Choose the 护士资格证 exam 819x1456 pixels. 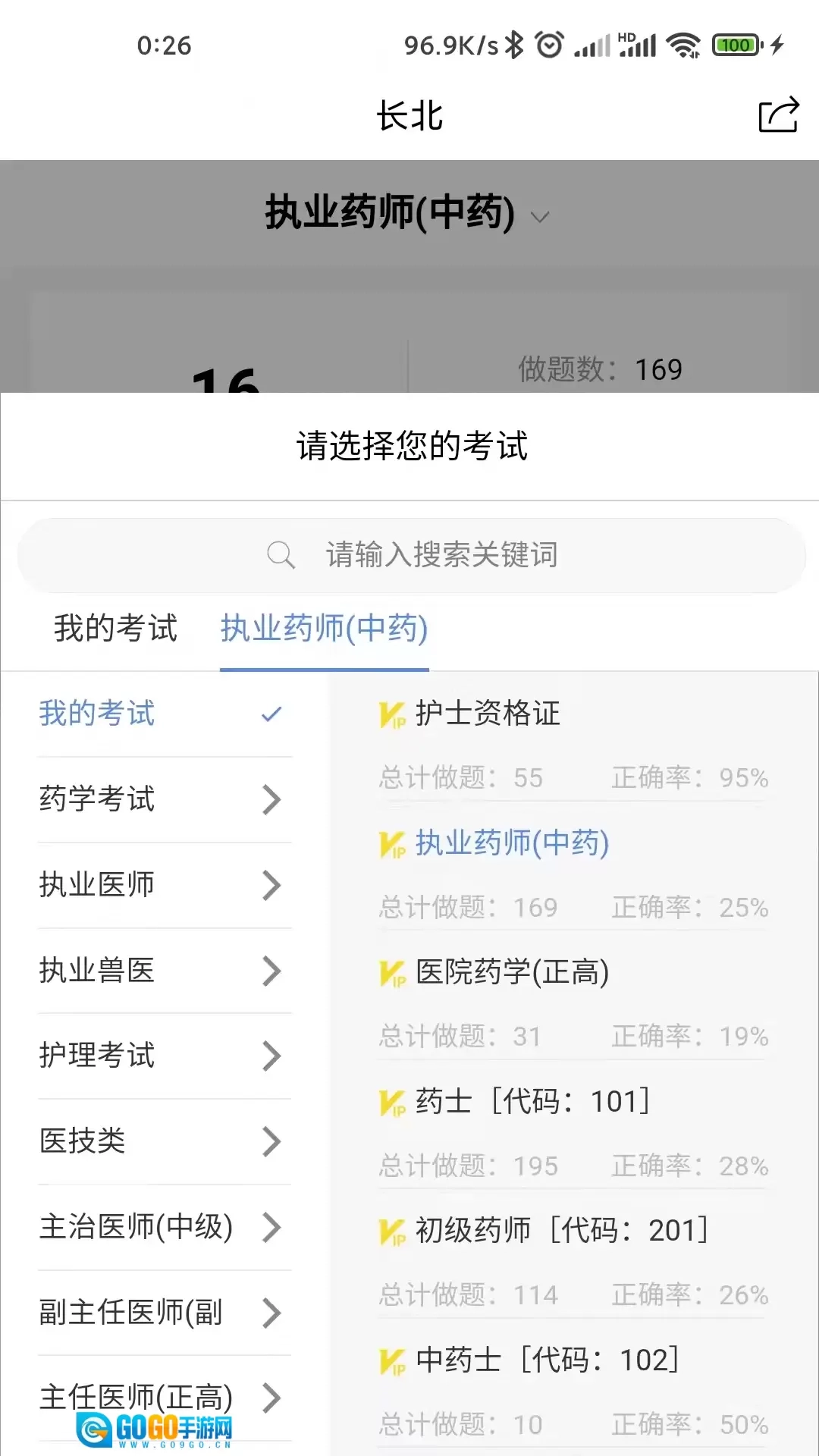[x=488, y=714]
